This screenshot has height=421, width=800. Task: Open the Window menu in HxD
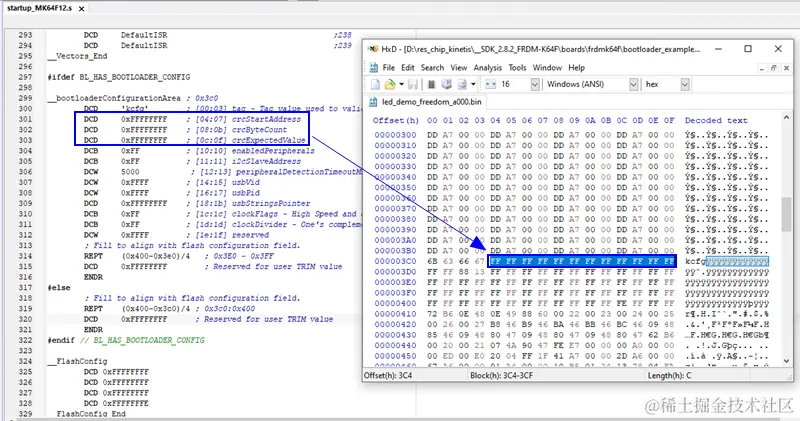(547, 67)
